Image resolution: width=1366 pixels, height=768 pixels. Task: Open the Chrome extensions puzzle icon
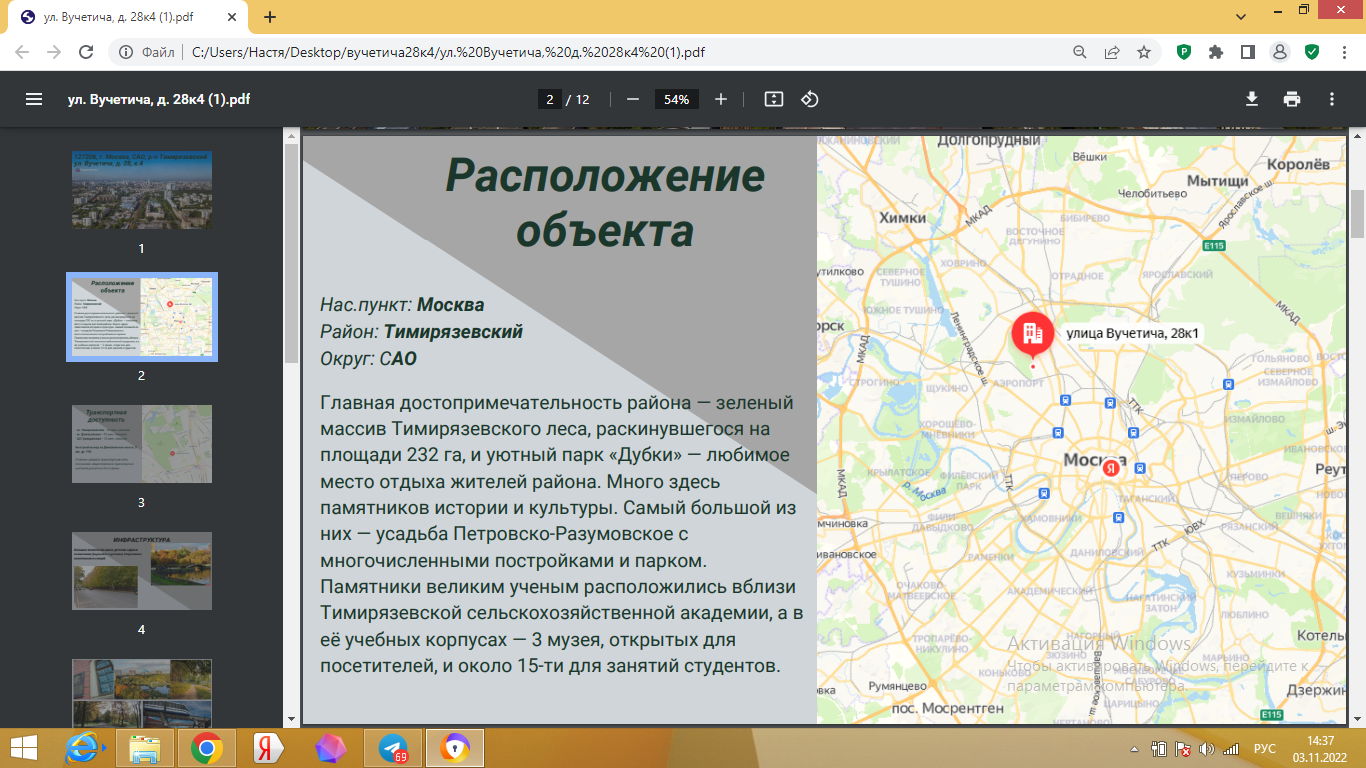pyautogui.click(x=1216, y=52)
